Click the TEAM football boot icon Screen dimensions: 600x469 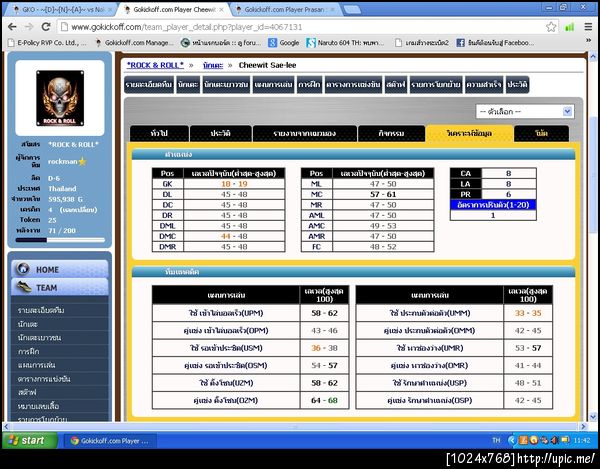click(24, 287)
